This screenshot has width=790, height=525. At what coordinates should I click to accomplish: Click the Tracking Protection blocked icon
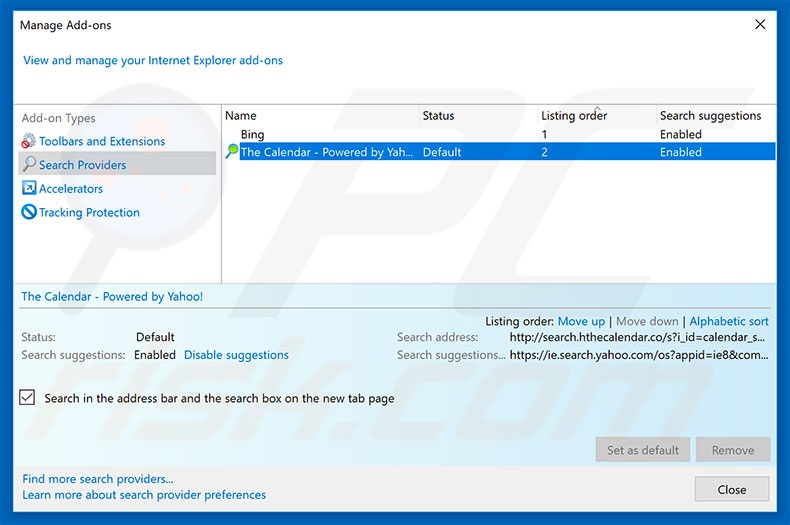(x=29, y=212)
